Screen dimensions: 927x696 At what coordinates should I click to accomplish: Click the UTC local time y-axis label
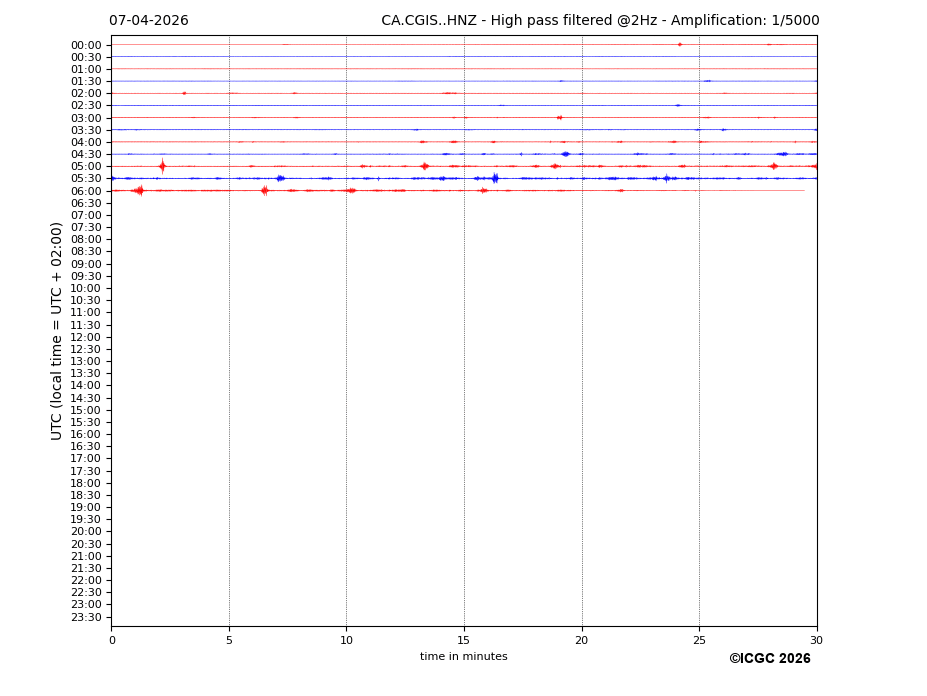(x=57, y=331)
